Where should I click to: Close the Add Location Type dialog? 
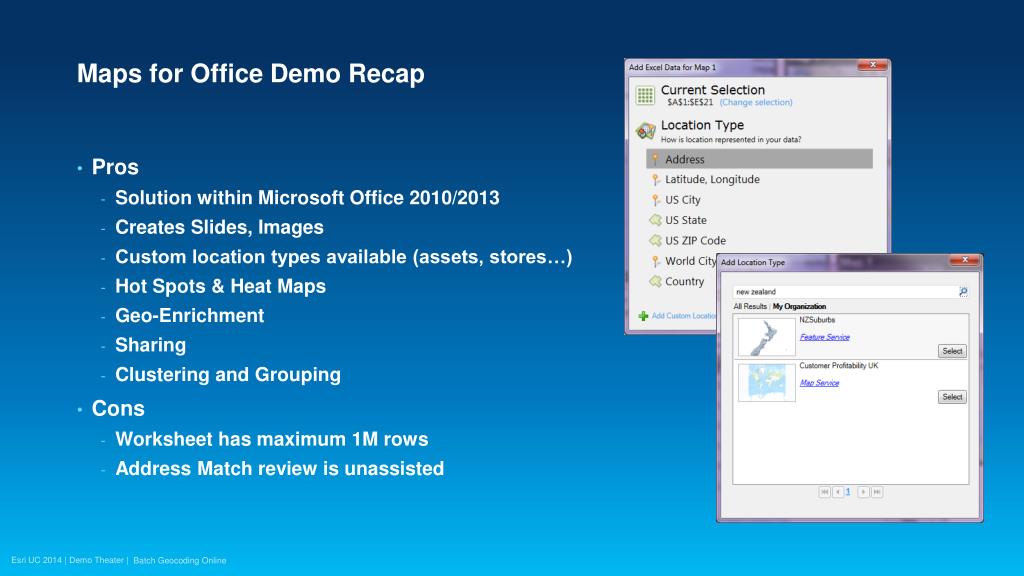tap(965, 260)
